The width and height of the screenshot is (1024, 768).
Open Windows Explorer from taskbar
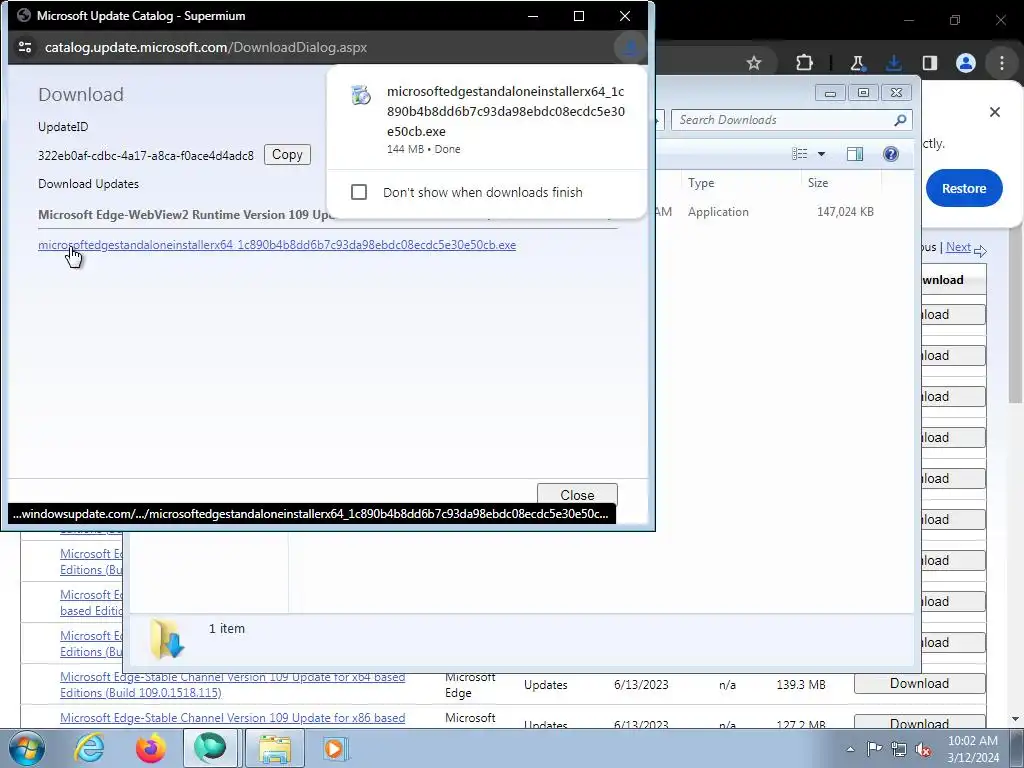coord(274,748)
